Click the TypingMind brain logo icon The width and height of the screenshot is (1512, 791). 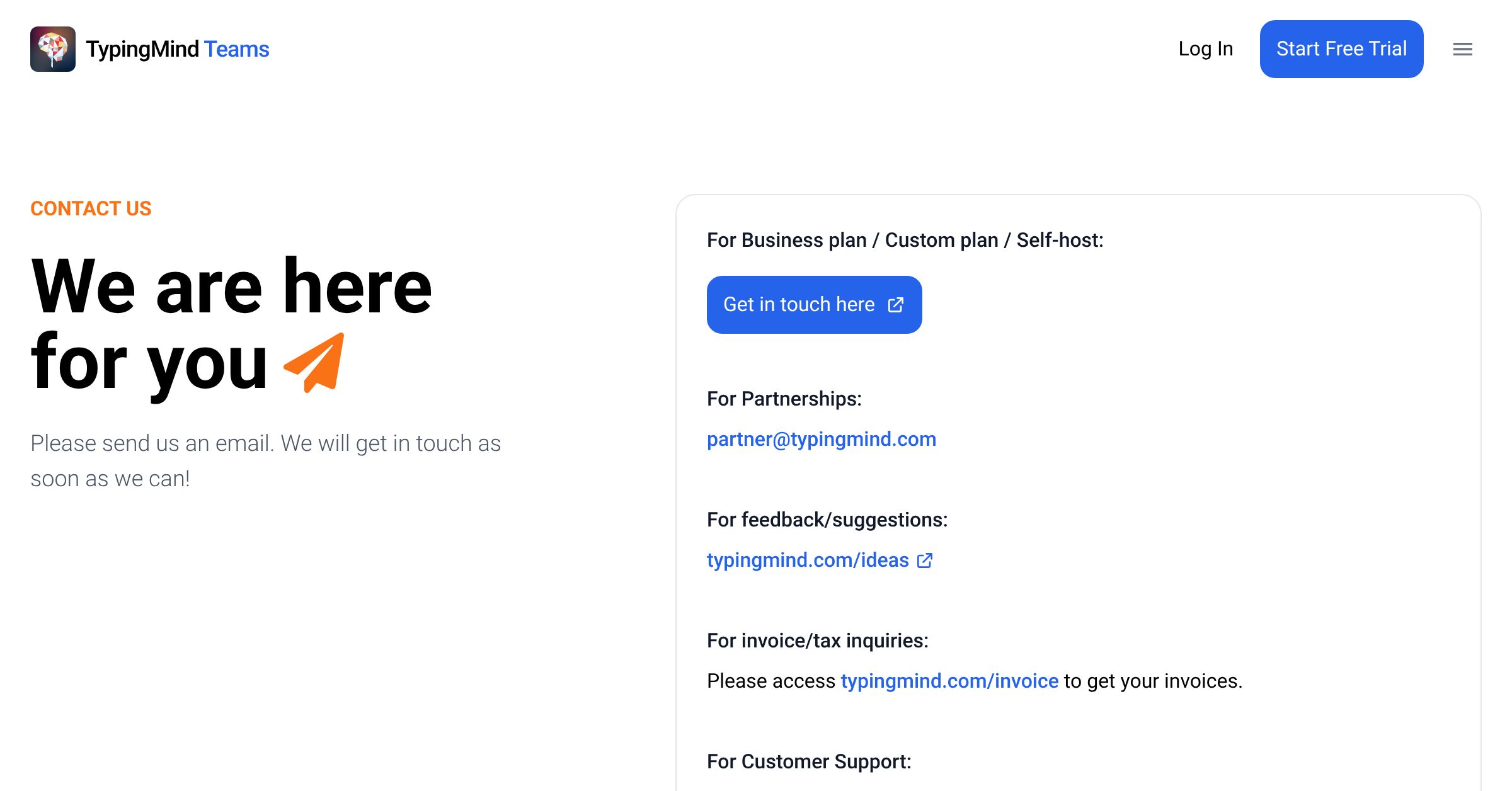pos(53,49)
